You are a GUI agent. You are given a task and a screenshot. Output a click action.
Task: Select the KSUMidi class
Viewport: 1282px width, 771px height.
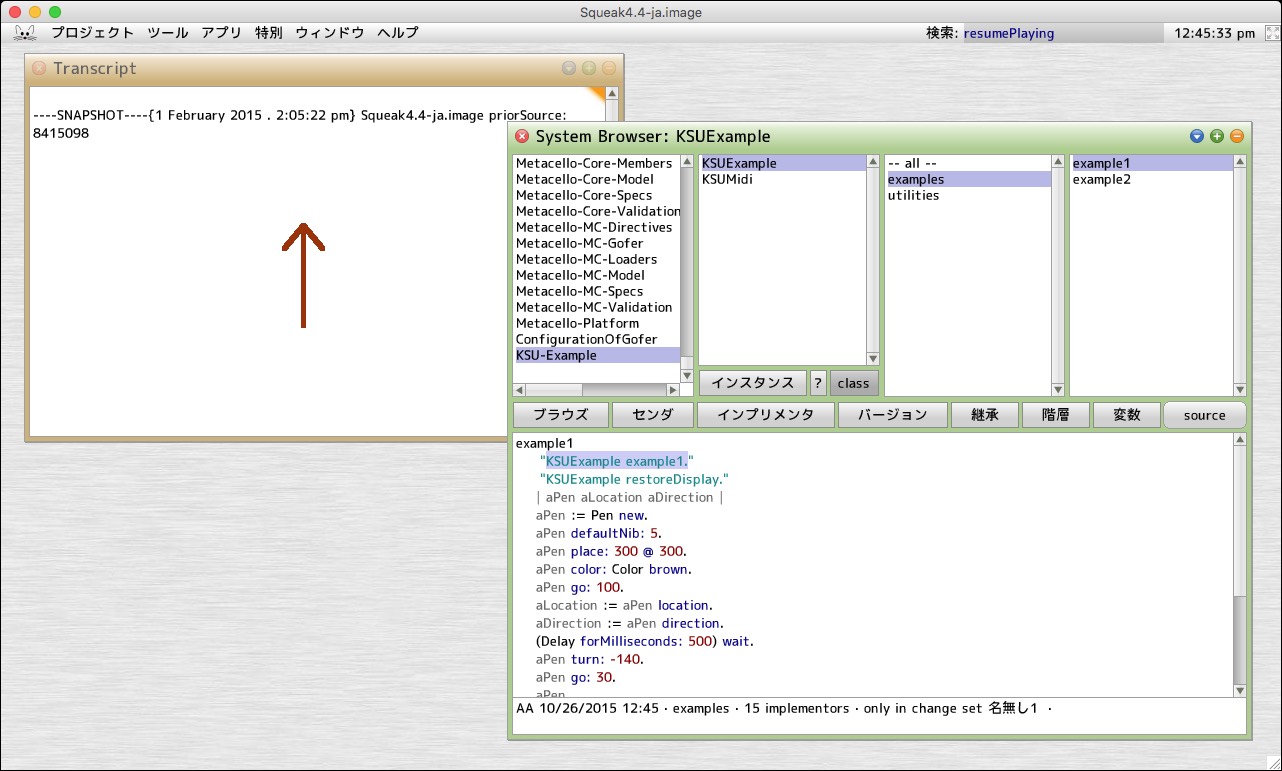coord(783,179)
